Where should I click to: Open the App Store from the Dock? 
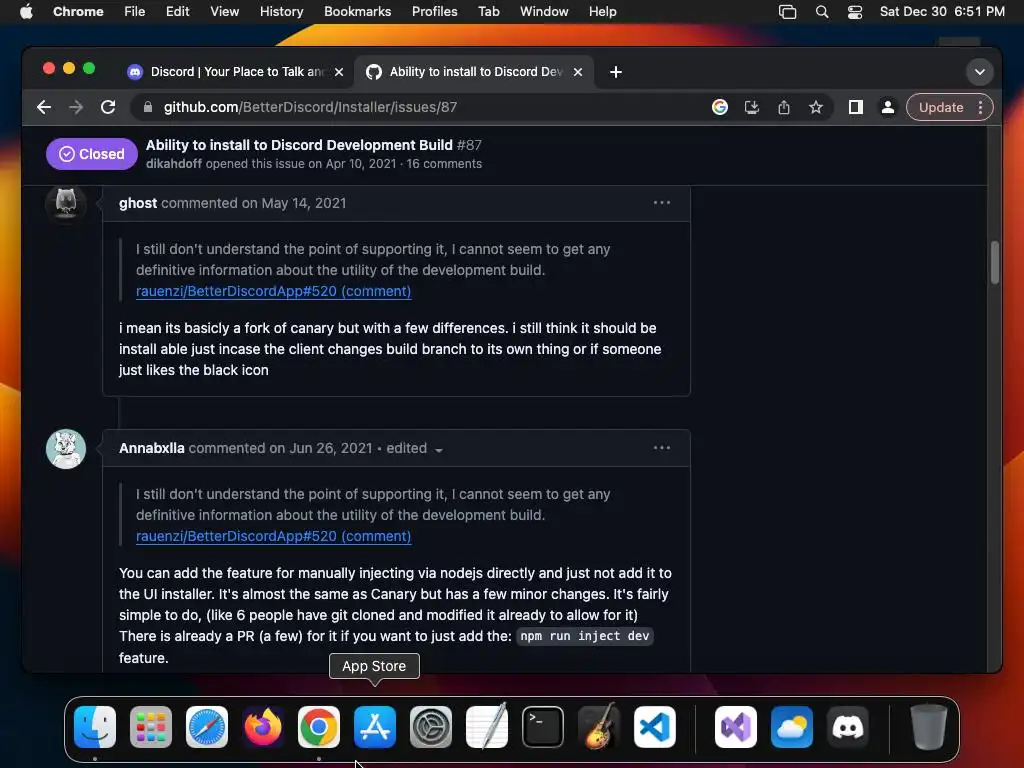375,727
